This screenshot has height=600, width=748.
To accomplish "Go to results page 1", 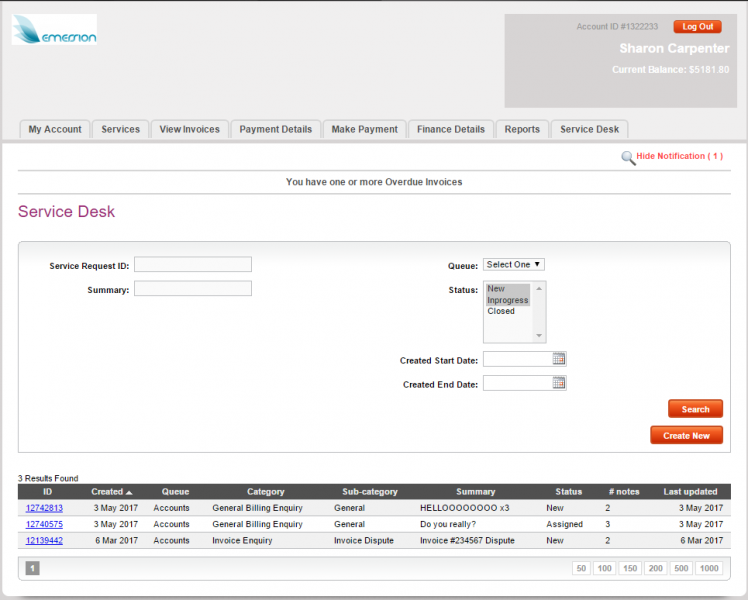I will (32, 568).
